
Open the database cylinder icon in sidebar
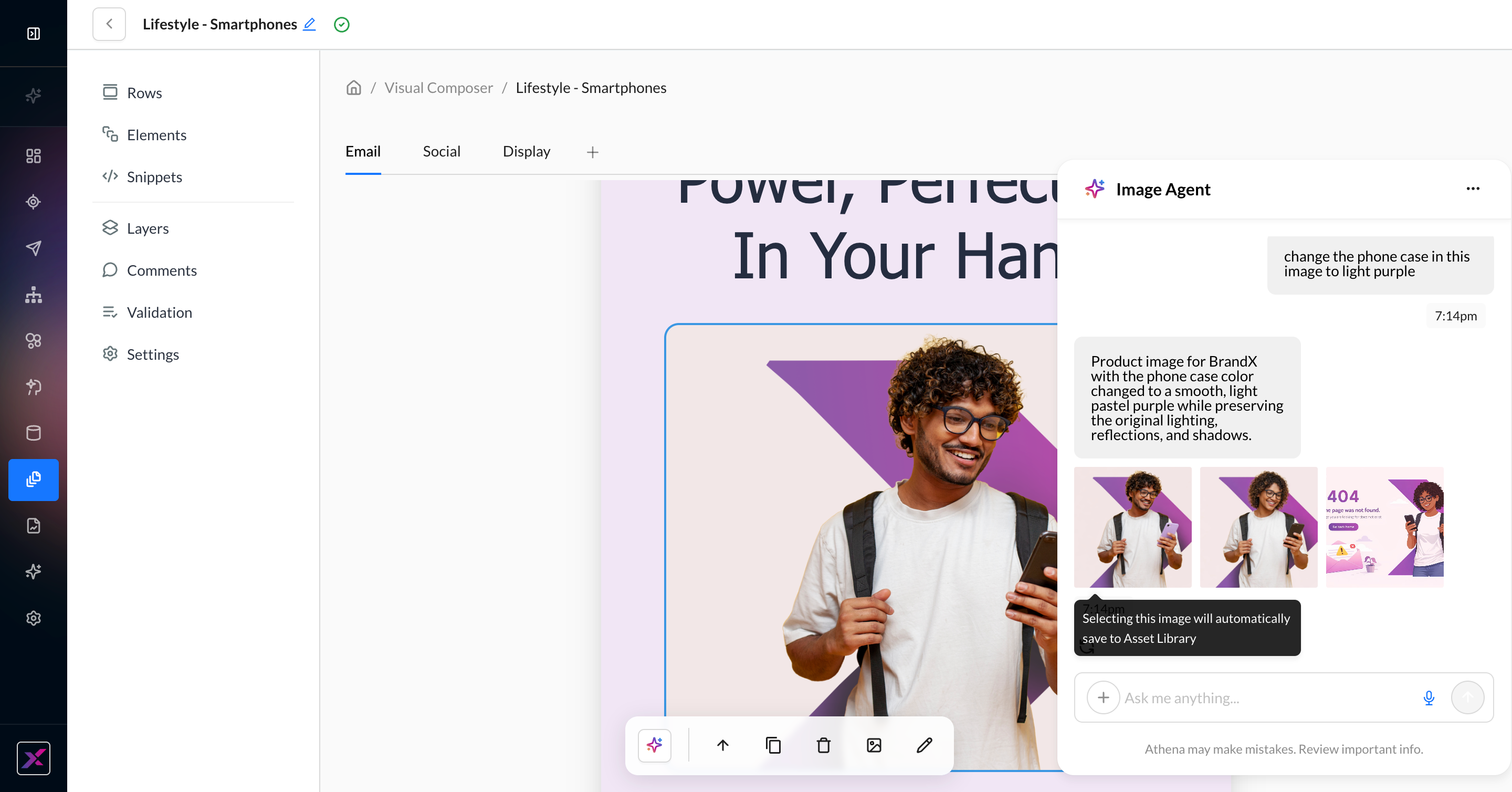(x=34, y=433)
